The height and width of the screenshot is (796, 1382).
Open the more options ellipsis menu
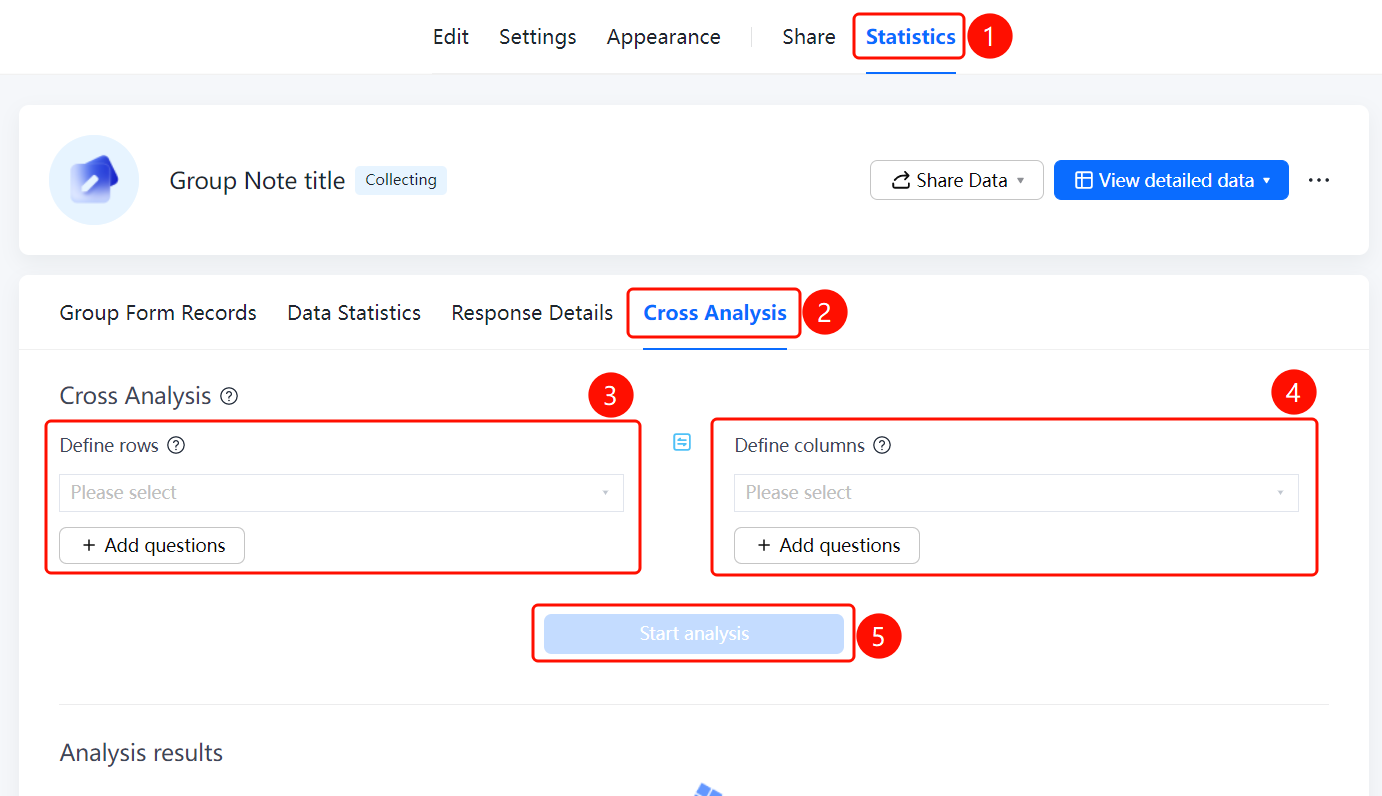[1319, 180]
